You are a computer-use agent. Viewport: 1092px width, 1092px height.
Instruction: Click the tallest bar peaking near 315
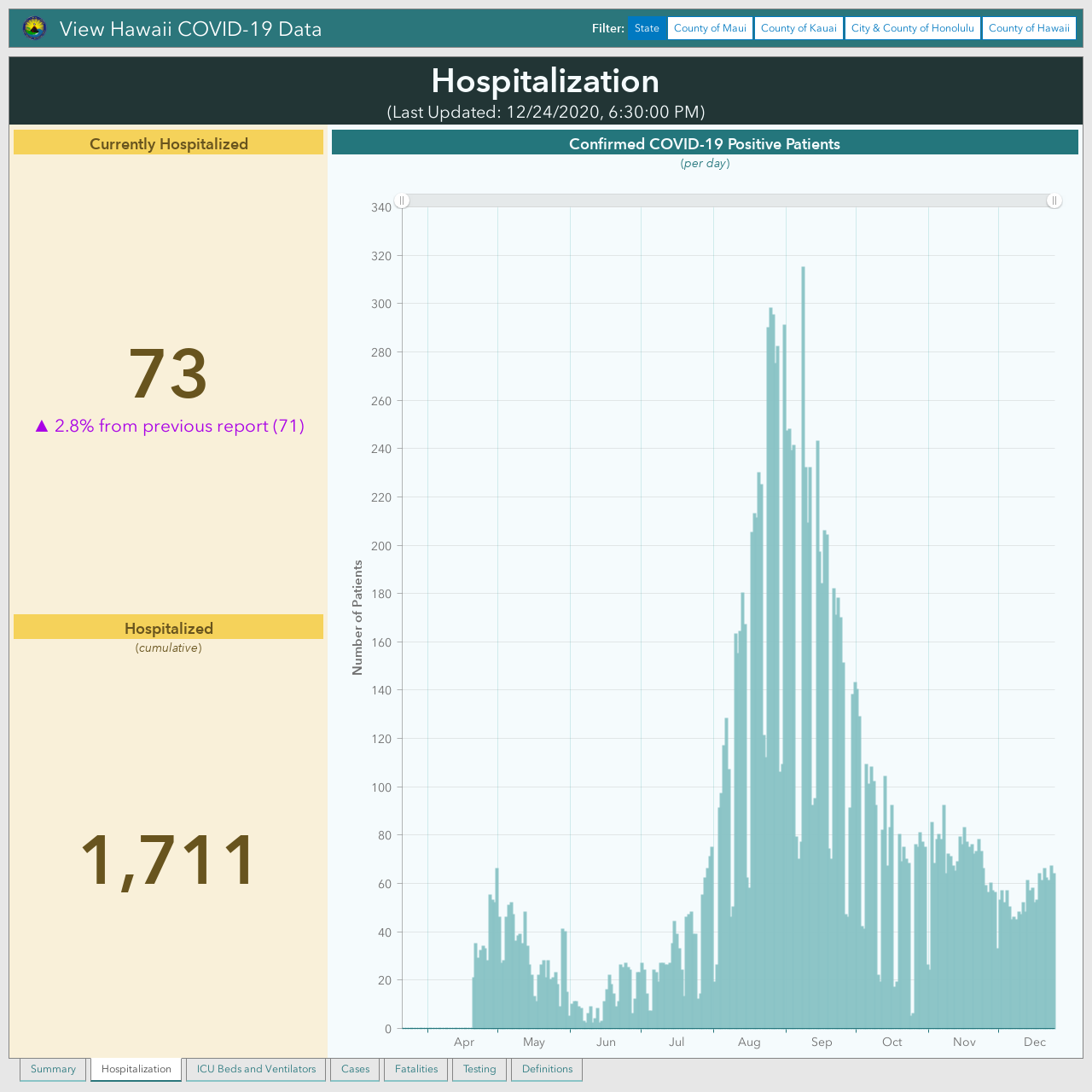click(x=803, y=648)
